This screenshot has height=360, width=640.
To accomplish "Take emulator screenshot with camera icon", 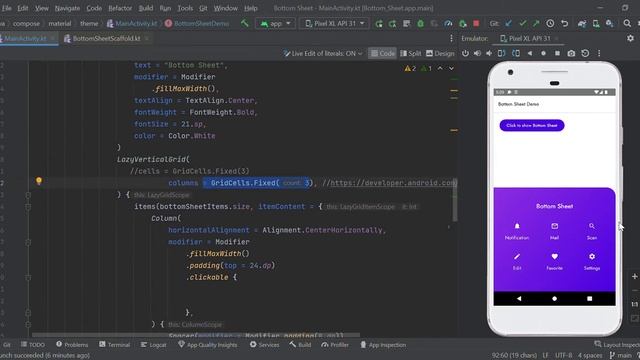I will pyautogui.click(x=571, y=53).
